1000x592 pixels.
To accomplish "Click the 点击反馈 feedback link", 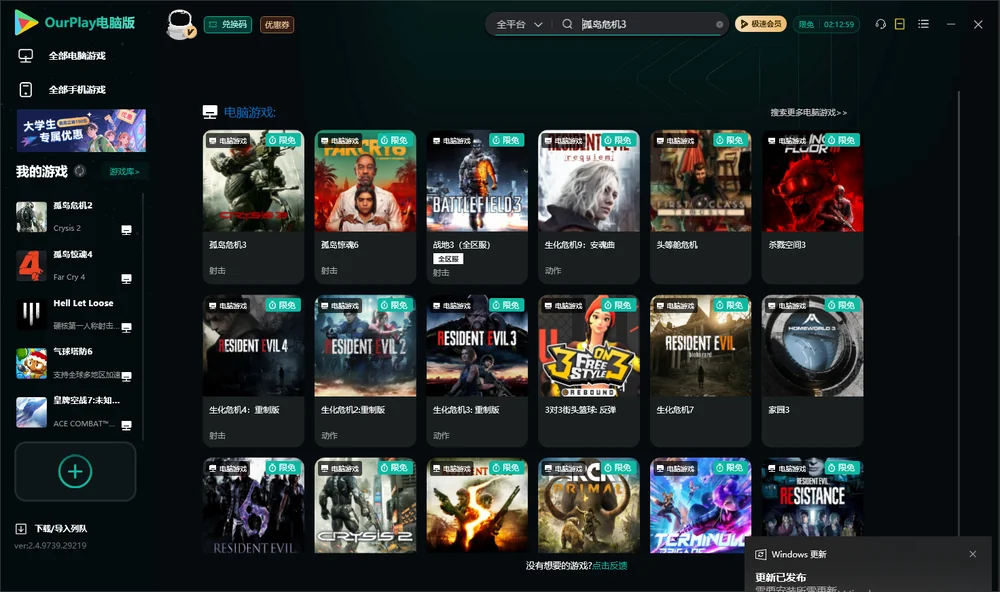I will 610,566.
